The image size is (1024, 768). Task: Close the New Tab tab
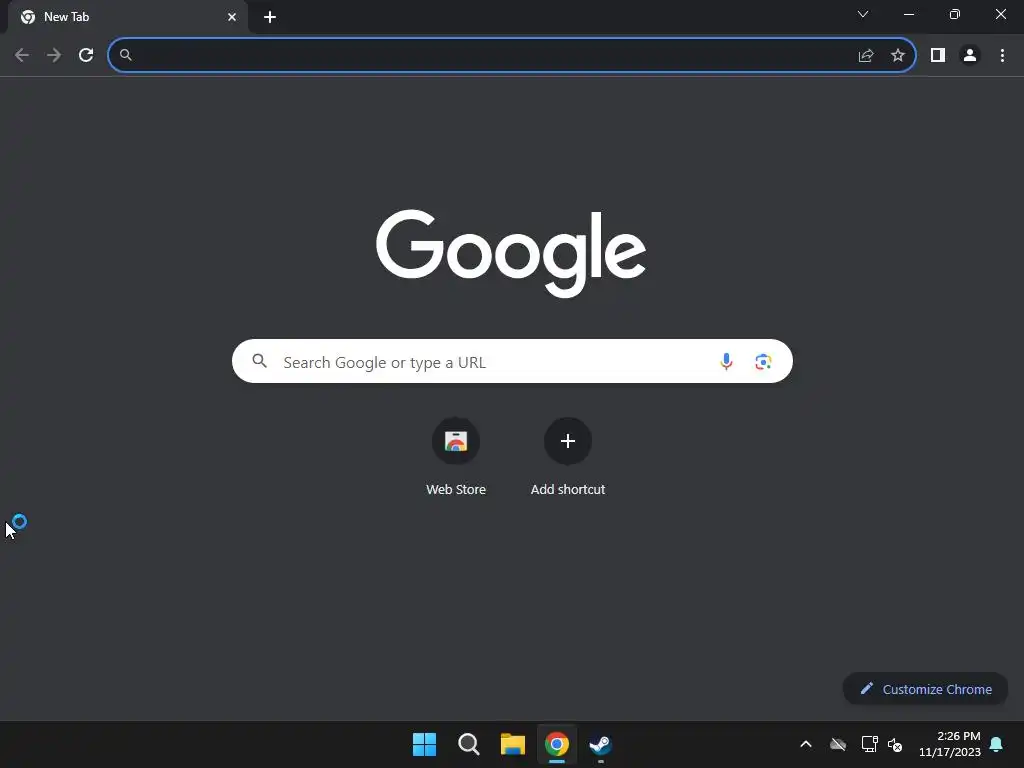[232, 17]
